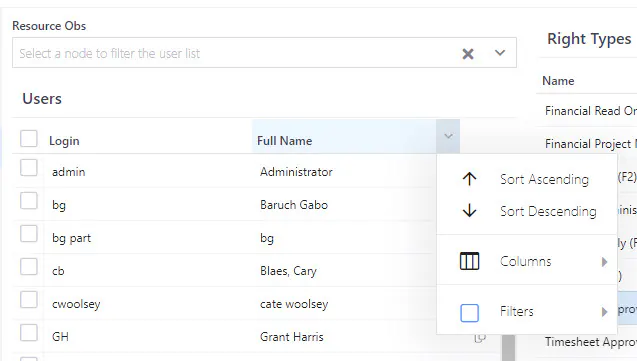637x361 pixels.
Task: Check the cwoolsey user row checkbox
Action: (29, 300)
